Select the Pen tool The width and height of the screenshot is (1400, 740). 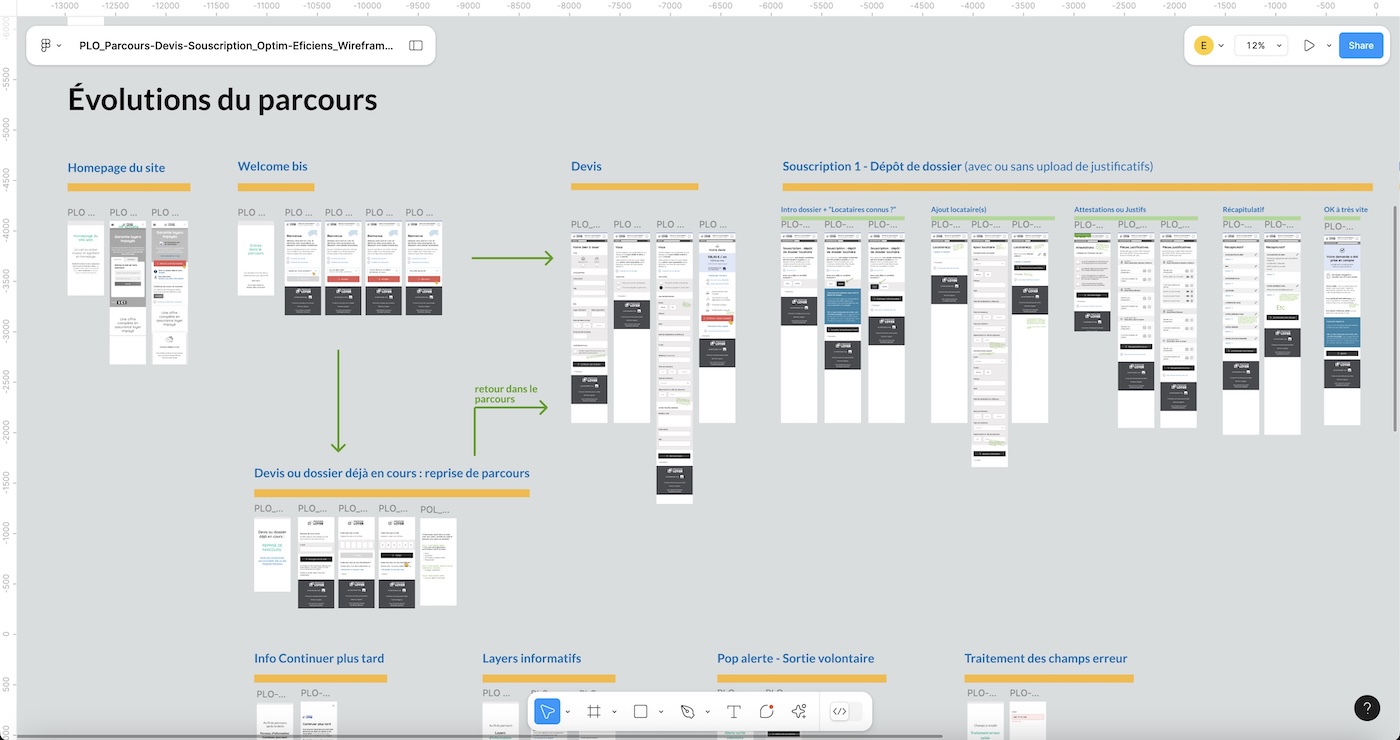pyautogui.click(x=687, y=712)
